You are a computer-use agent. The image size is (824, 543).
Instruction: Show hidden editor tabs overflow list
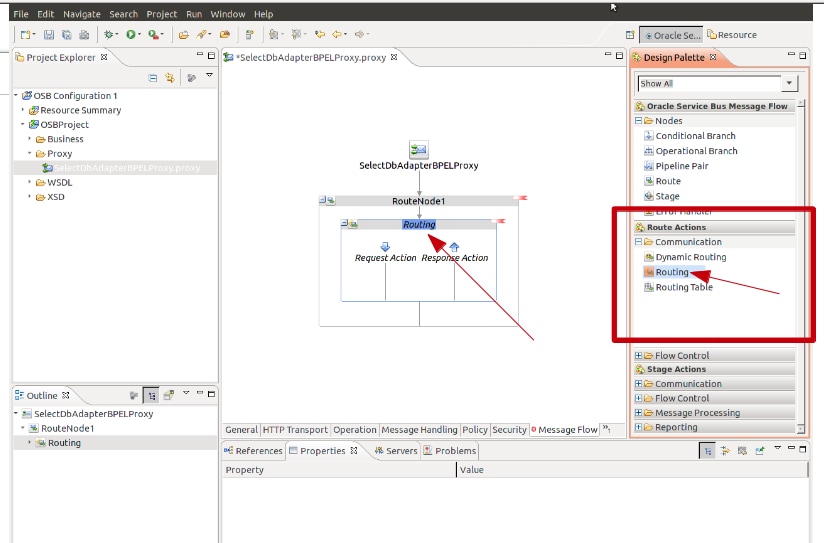606,429
